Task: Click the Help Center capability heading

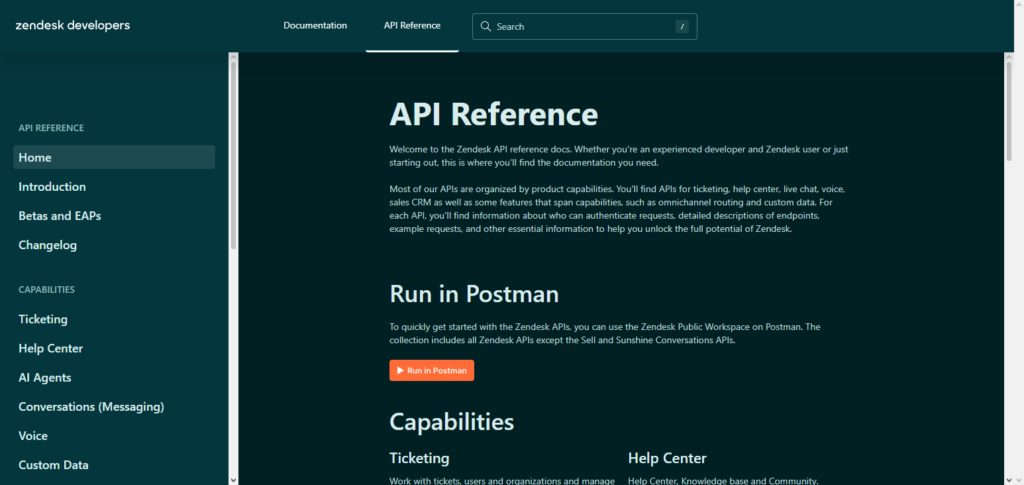Action: click(x=667, y=458)
